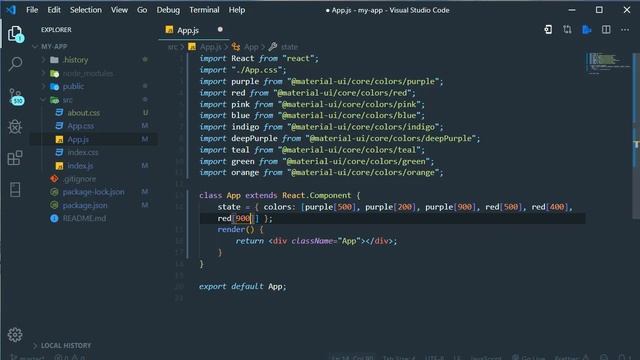Click the code minimap preview
Image resolution: width=640 pixels, height=360 pixels.
pyautogui.click(x=608, y=63)
